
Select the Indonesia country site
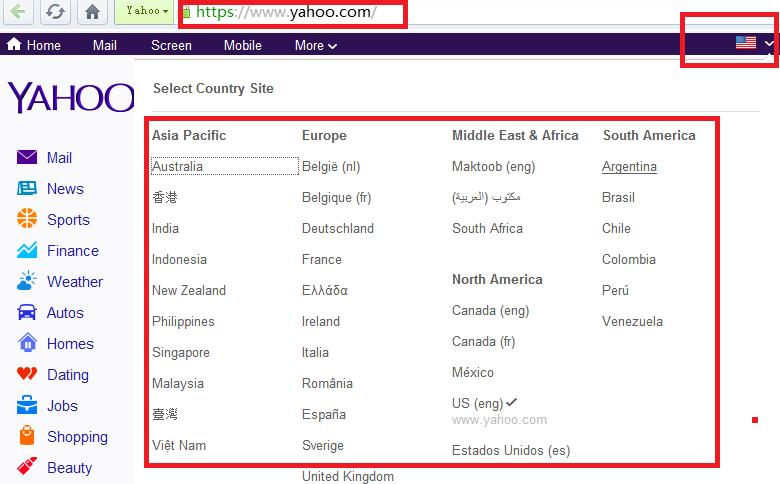[x=179, y=259]
